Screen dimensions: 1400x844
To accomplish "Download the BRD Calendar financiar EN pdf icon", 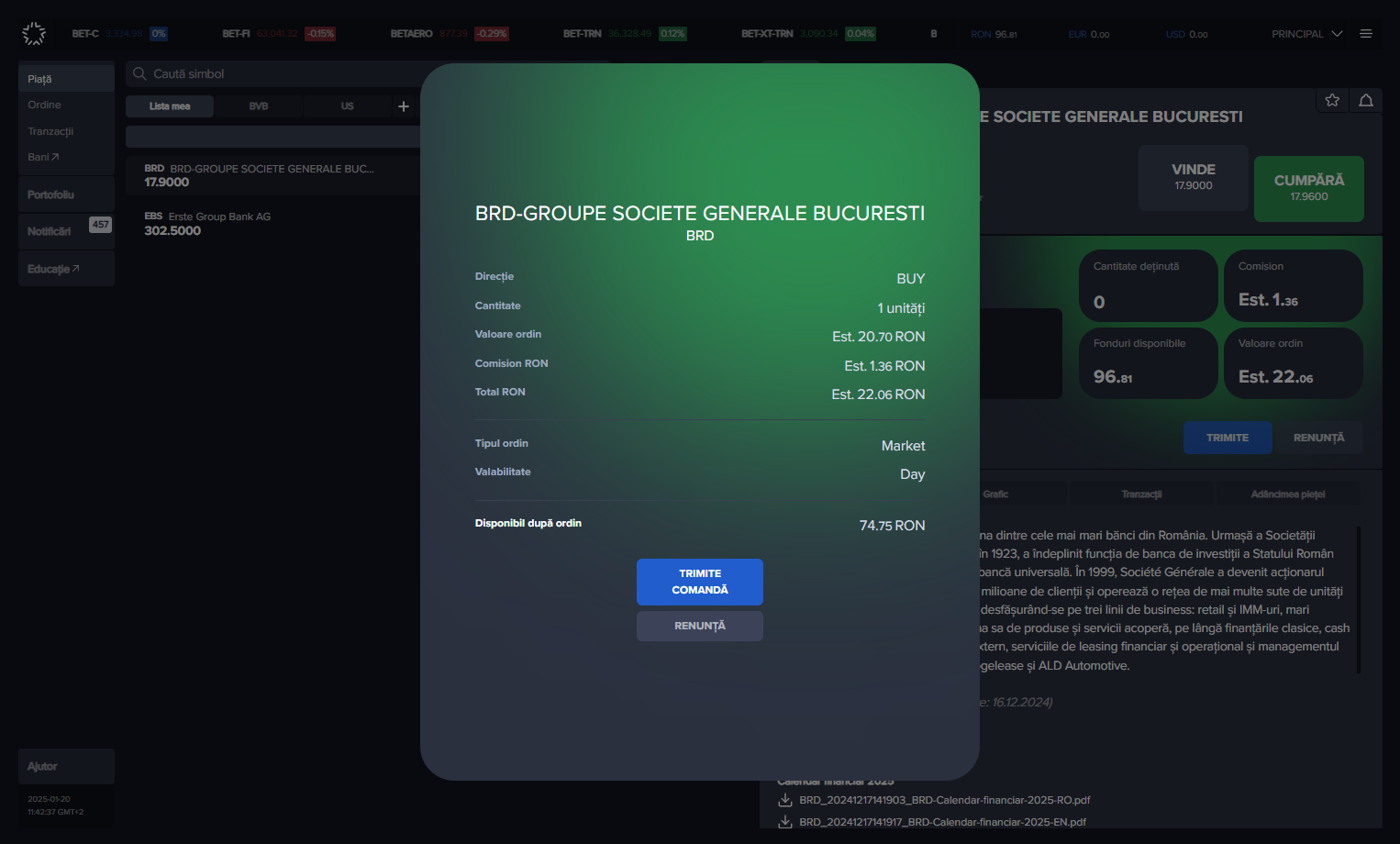I will click(785, 822).
